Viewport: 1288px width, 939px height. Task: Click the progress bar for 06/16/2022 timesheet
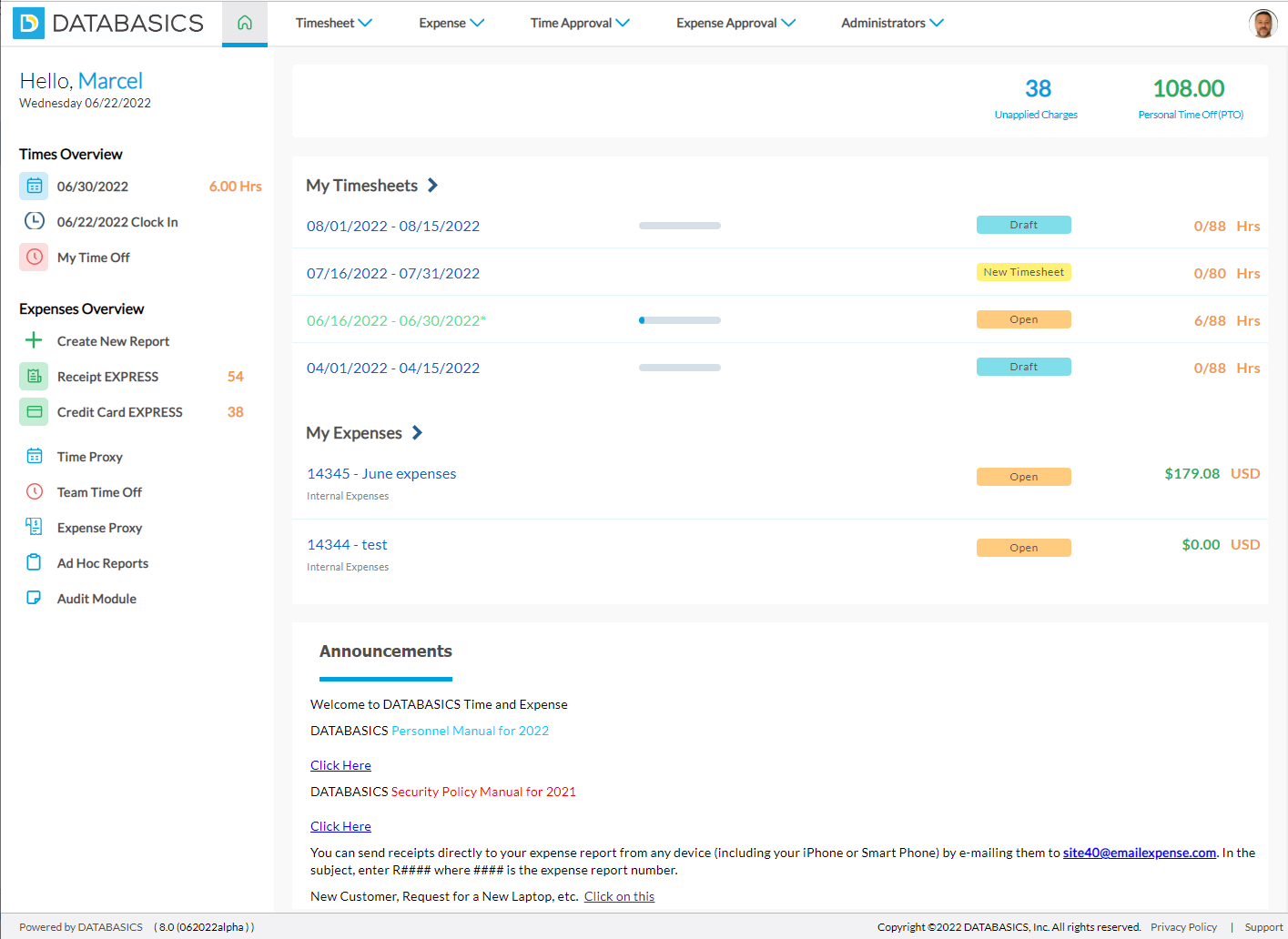(680, 320)
